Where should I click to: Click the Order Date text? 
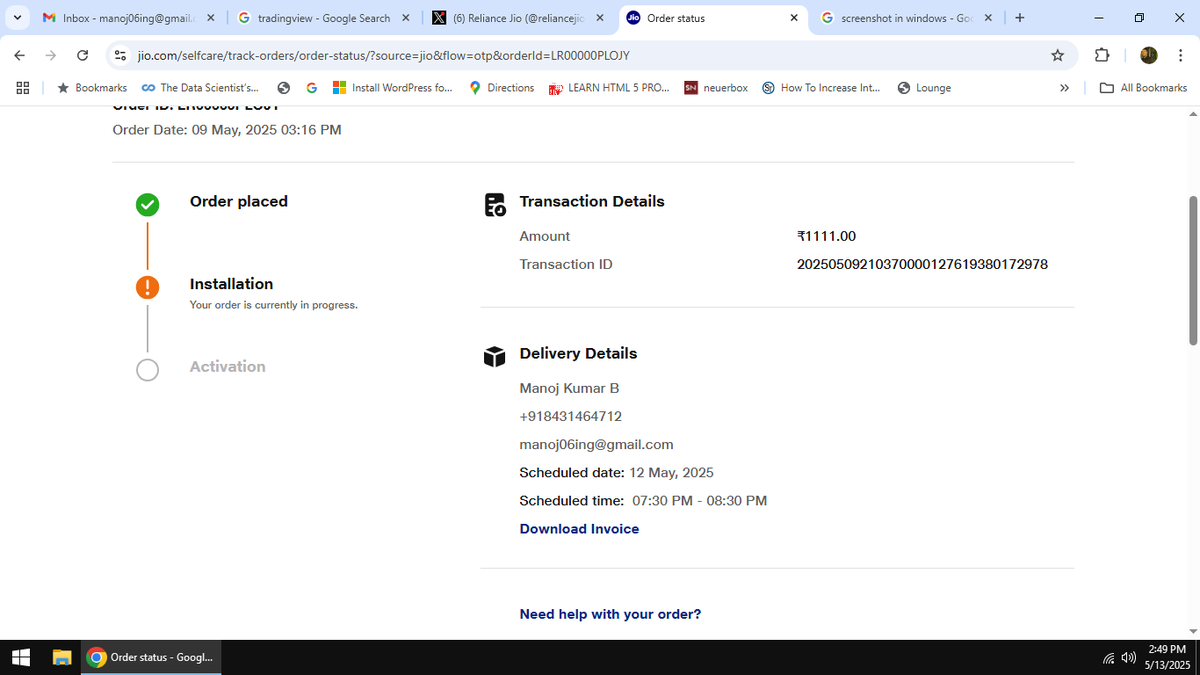coord(227,129)
